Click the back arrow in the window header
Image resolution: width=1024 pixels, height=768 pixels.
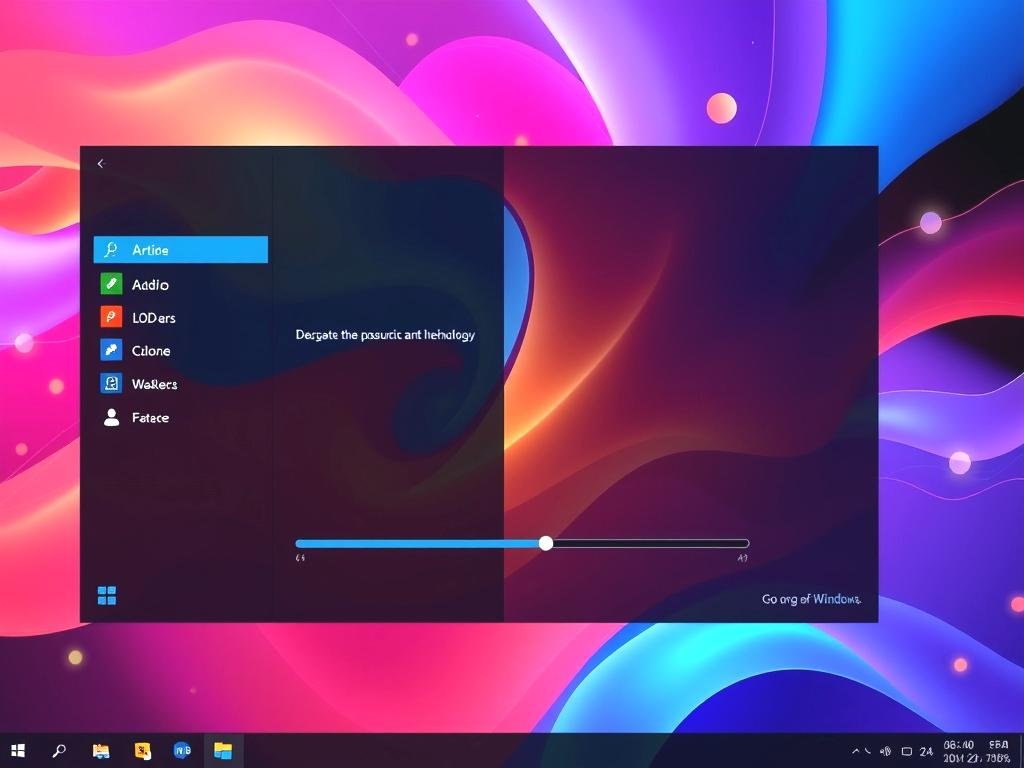click(100, 164)
